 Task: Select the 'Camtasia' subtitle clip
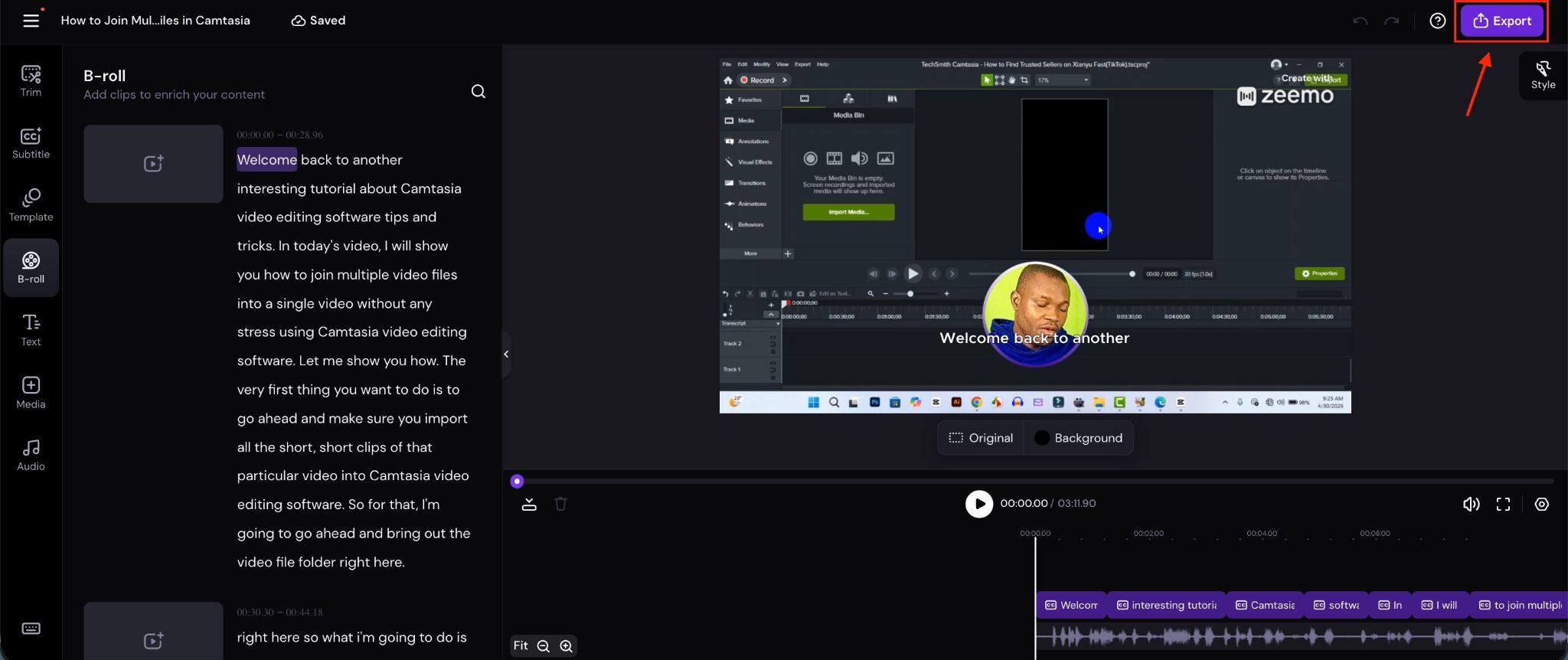pos(1265,605)
